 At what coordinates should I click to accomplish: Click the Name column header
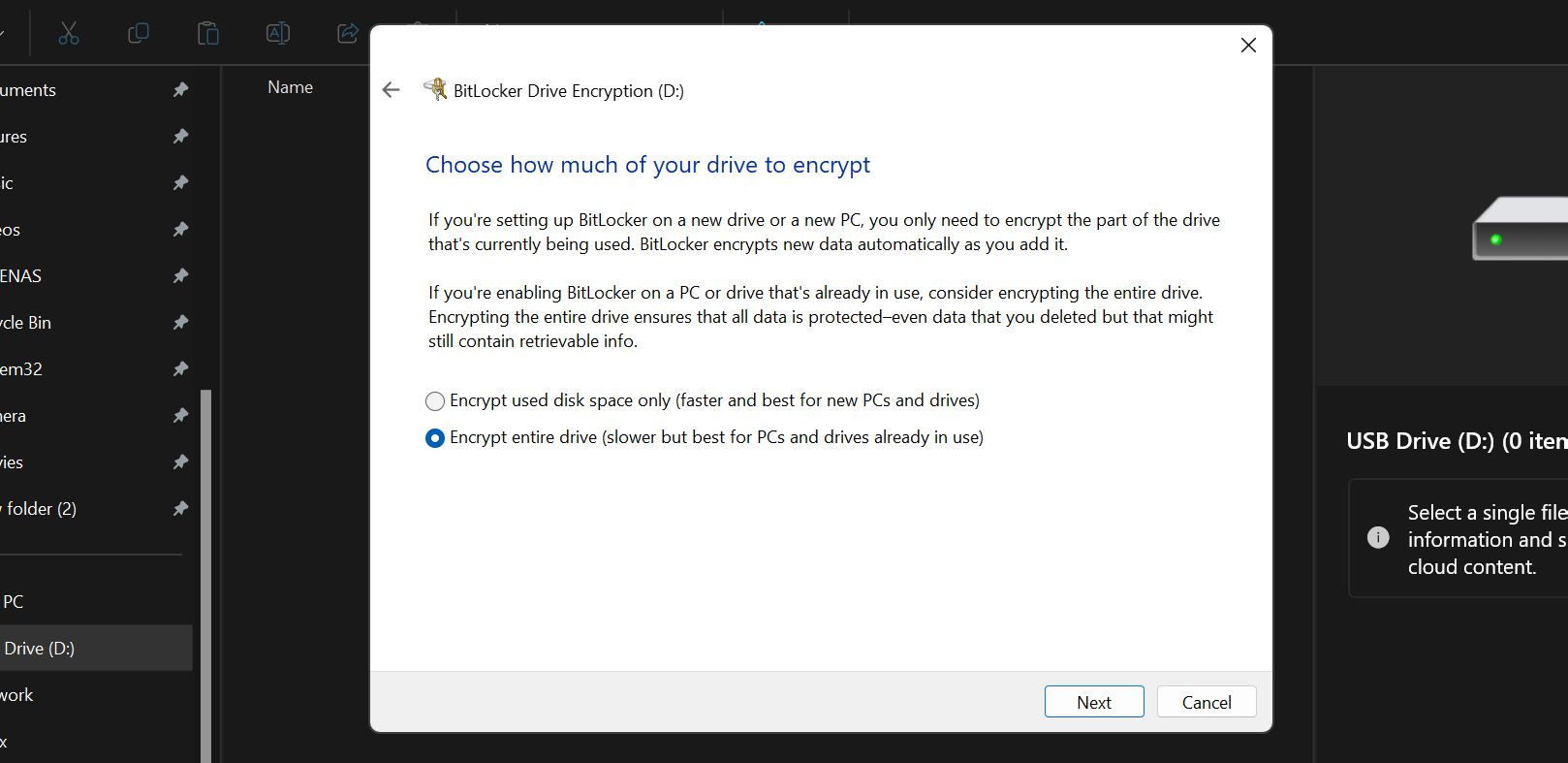[x=291, y=87]
